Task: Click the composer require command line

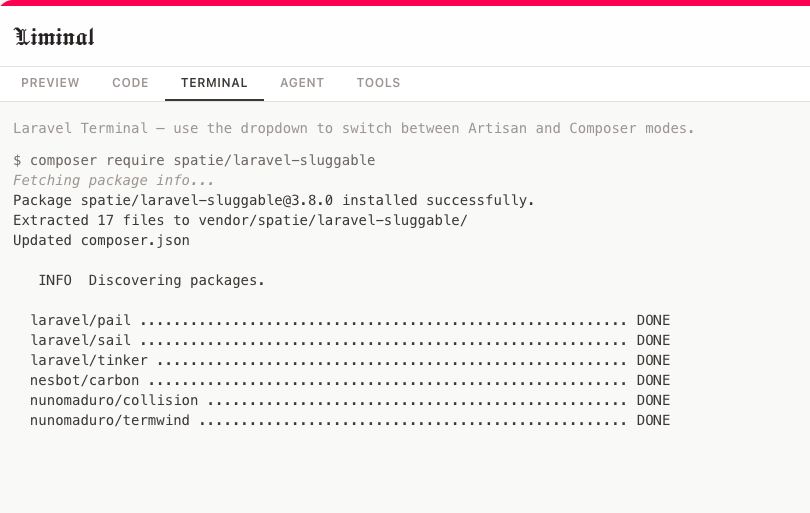Action: [x=194, y=160]
